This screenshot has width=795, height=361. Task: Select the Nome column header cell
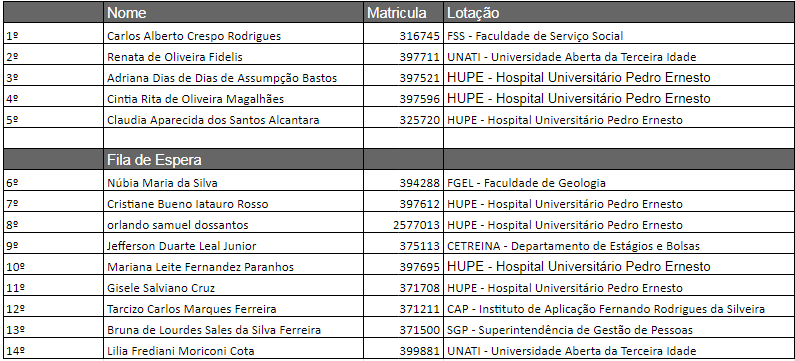coord(233,13)
